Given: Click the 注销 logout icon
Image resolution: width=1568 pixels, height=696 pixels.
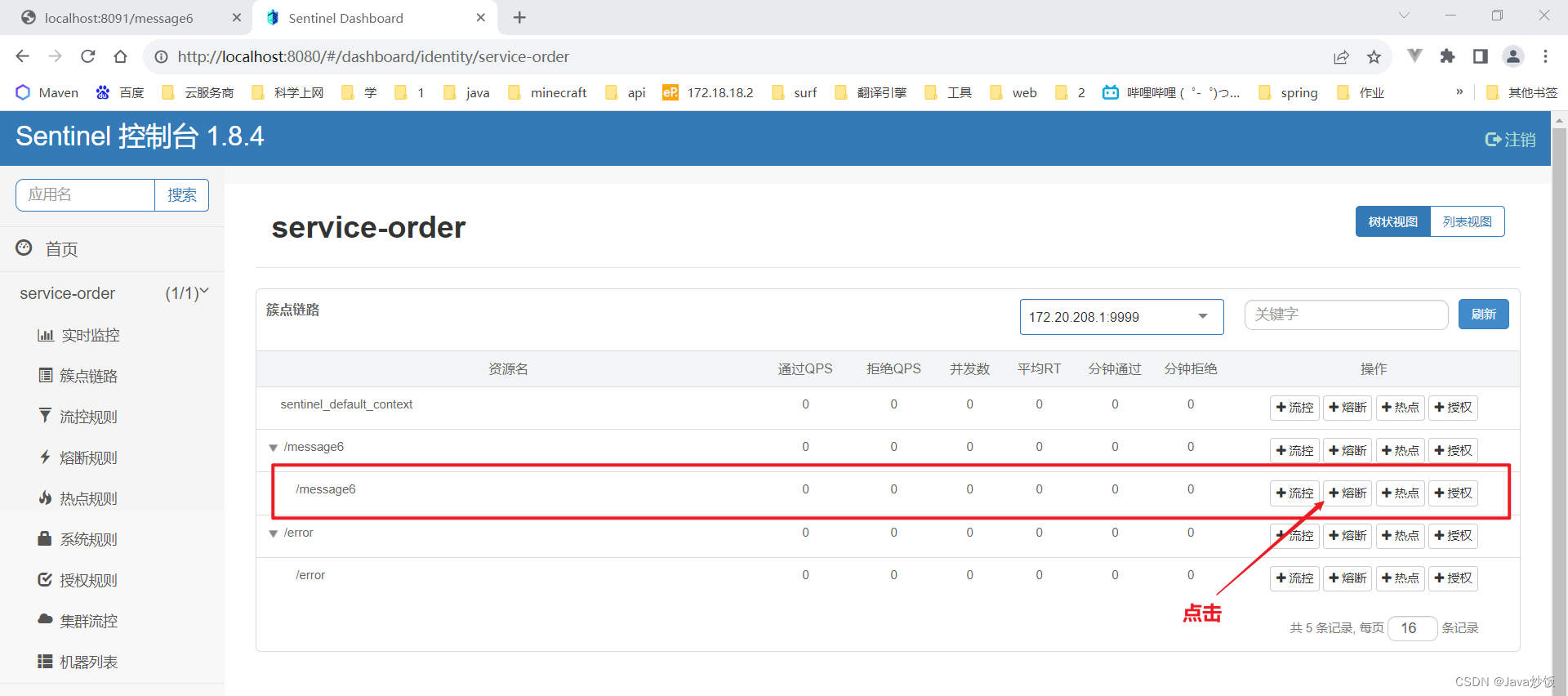Looking at the screenshot, I should point(1510,140).
